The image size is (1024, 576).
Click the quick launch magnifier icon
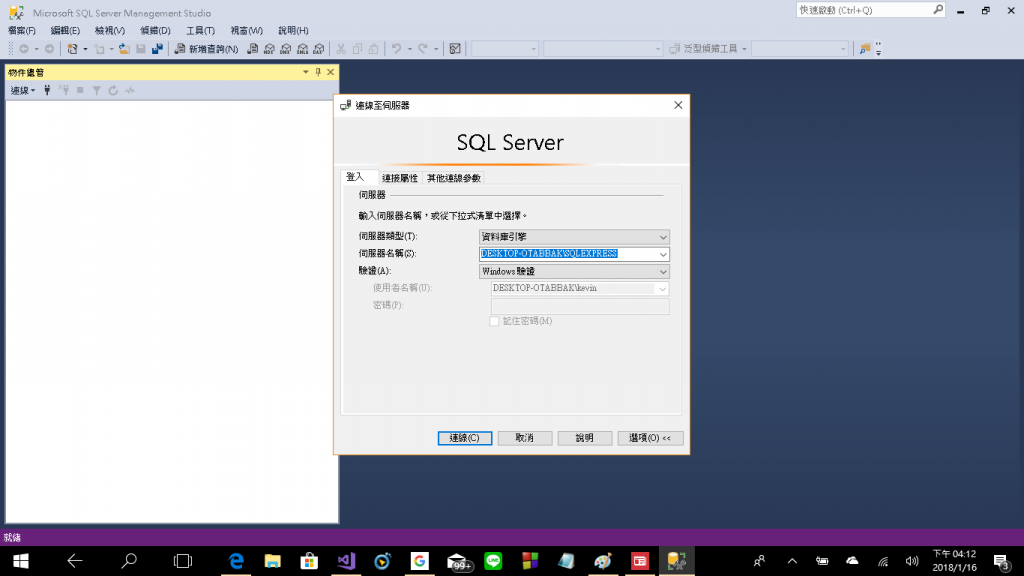click(938, 10)
